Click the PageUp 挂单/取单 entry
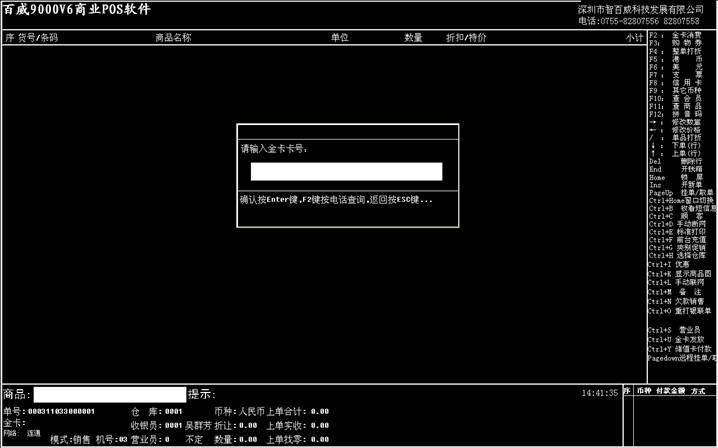 point(681,193)
